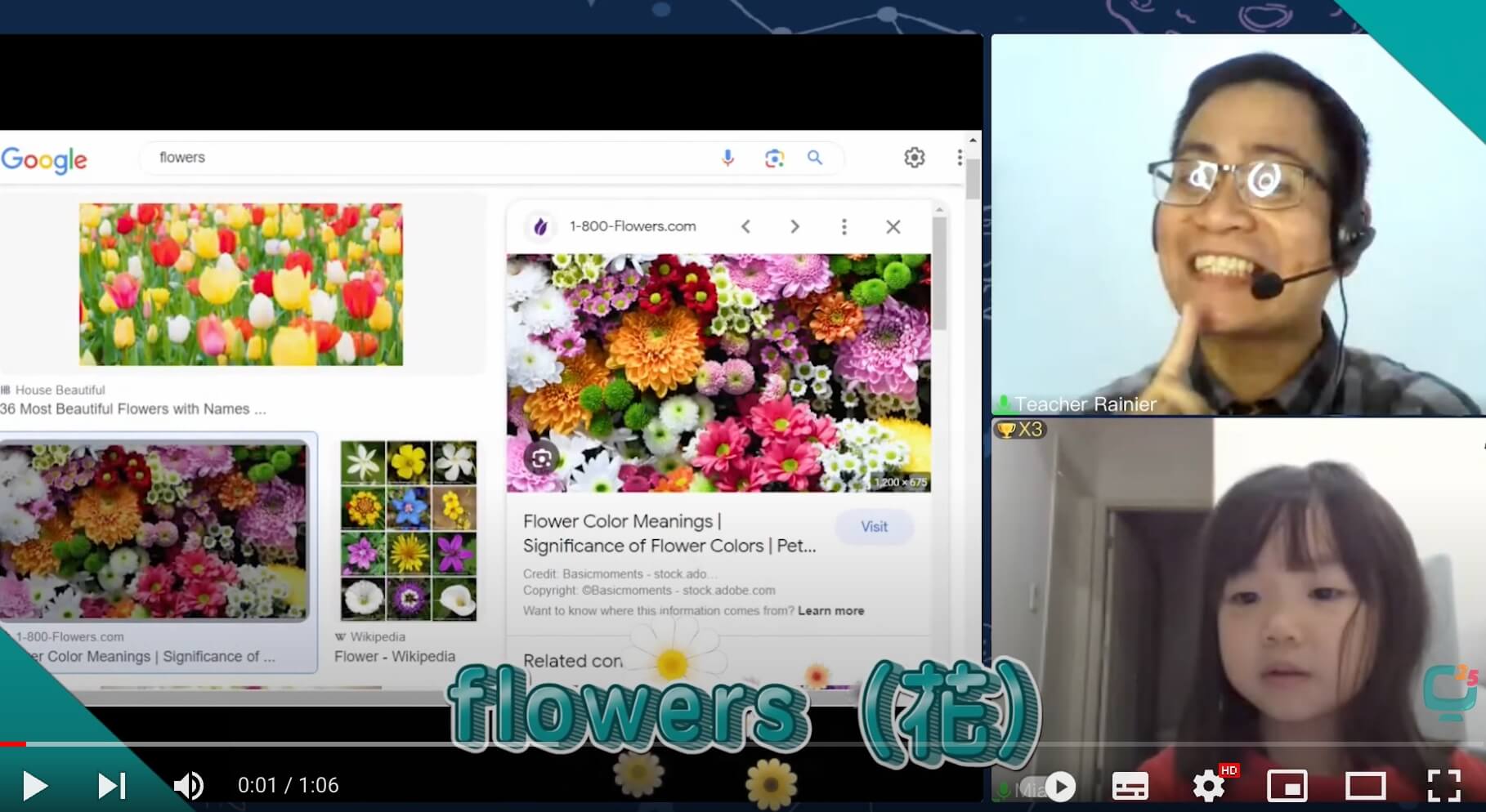Open '36 Most Beautiful Flowers with Names' link
The height and width of the screenshot is (812, 1486).
point(133,409)
